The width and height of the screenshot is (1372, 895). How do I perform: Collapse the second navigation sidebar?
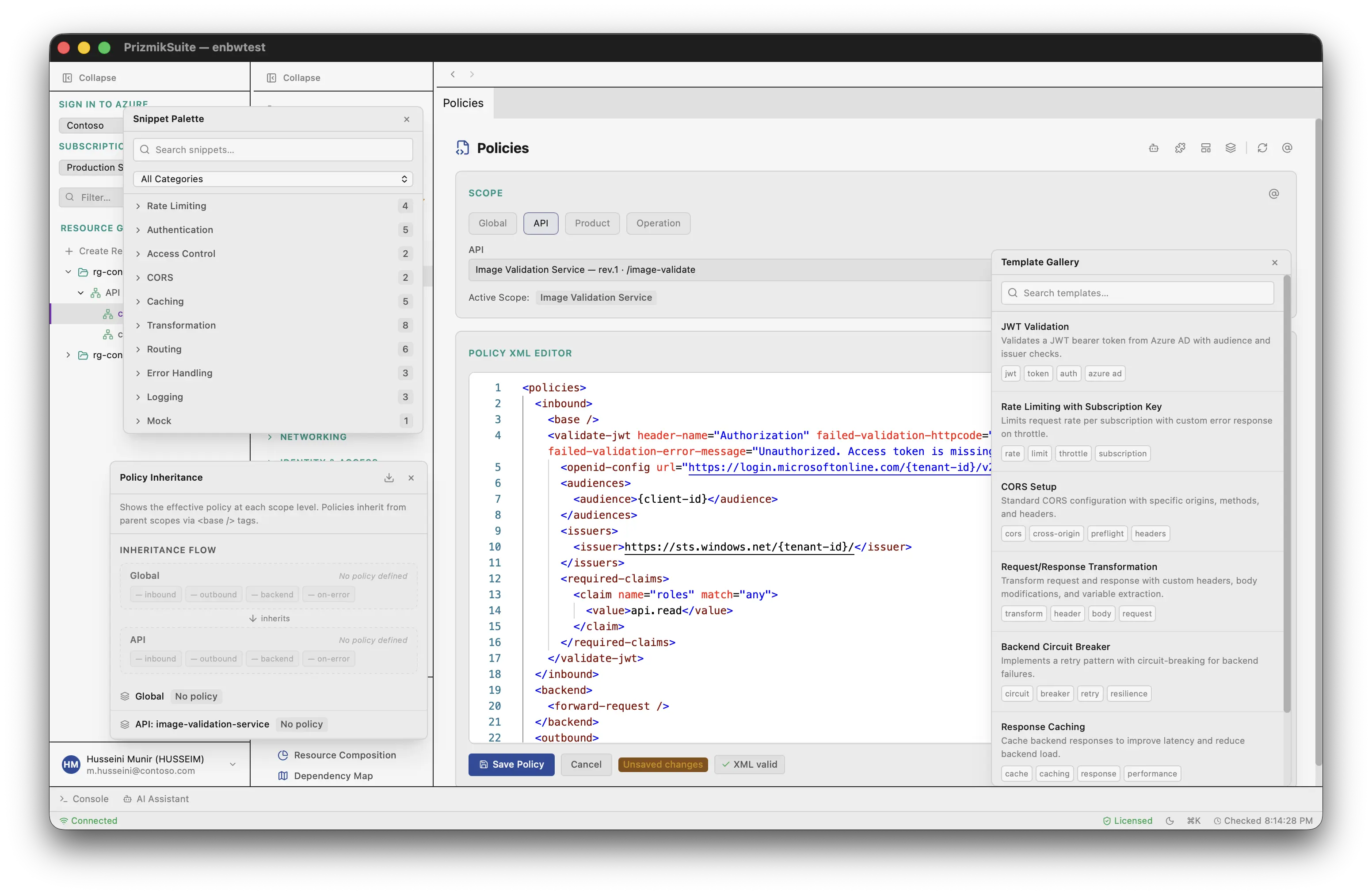(293, 78)
